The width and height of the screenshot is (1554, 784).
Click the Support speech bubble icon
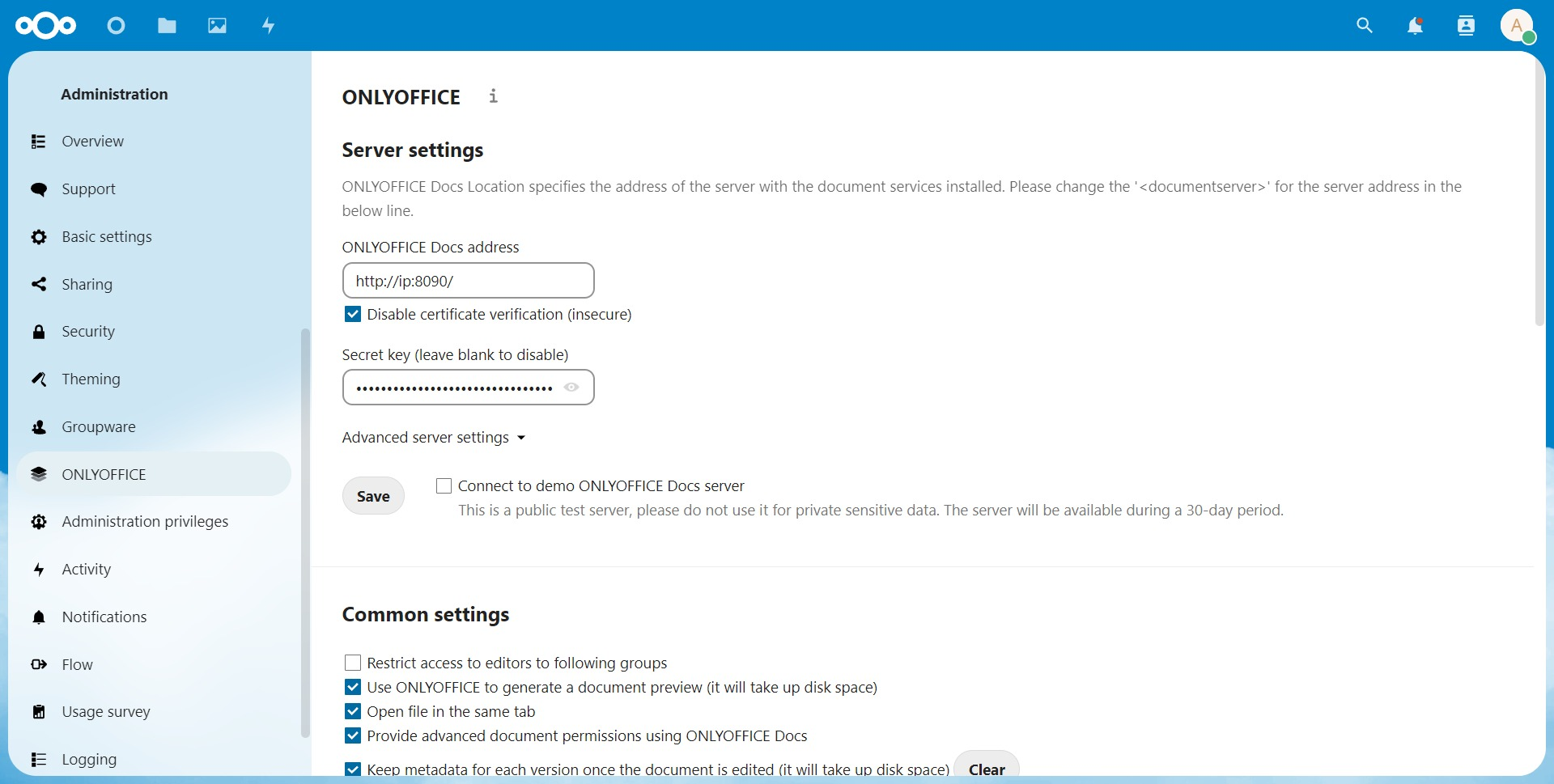click(x=38, y=189)
